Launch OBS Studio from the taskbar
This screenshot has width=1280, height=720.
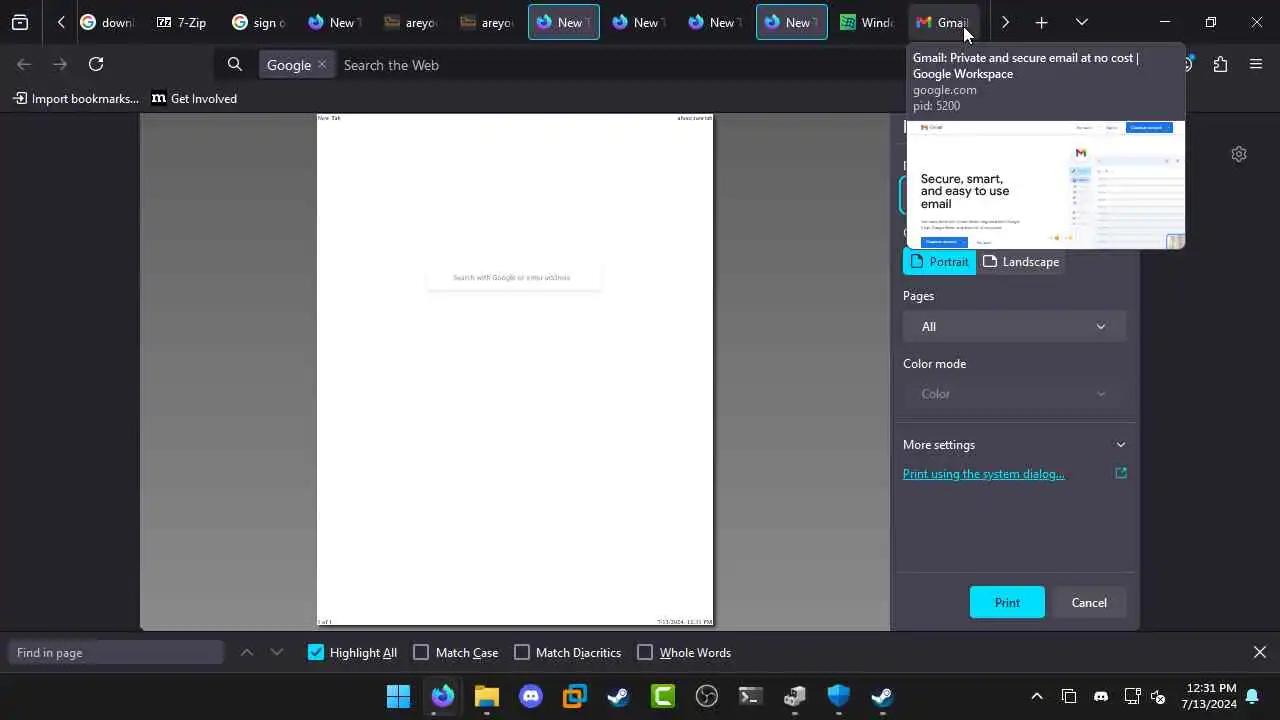[x=707, y=696]
